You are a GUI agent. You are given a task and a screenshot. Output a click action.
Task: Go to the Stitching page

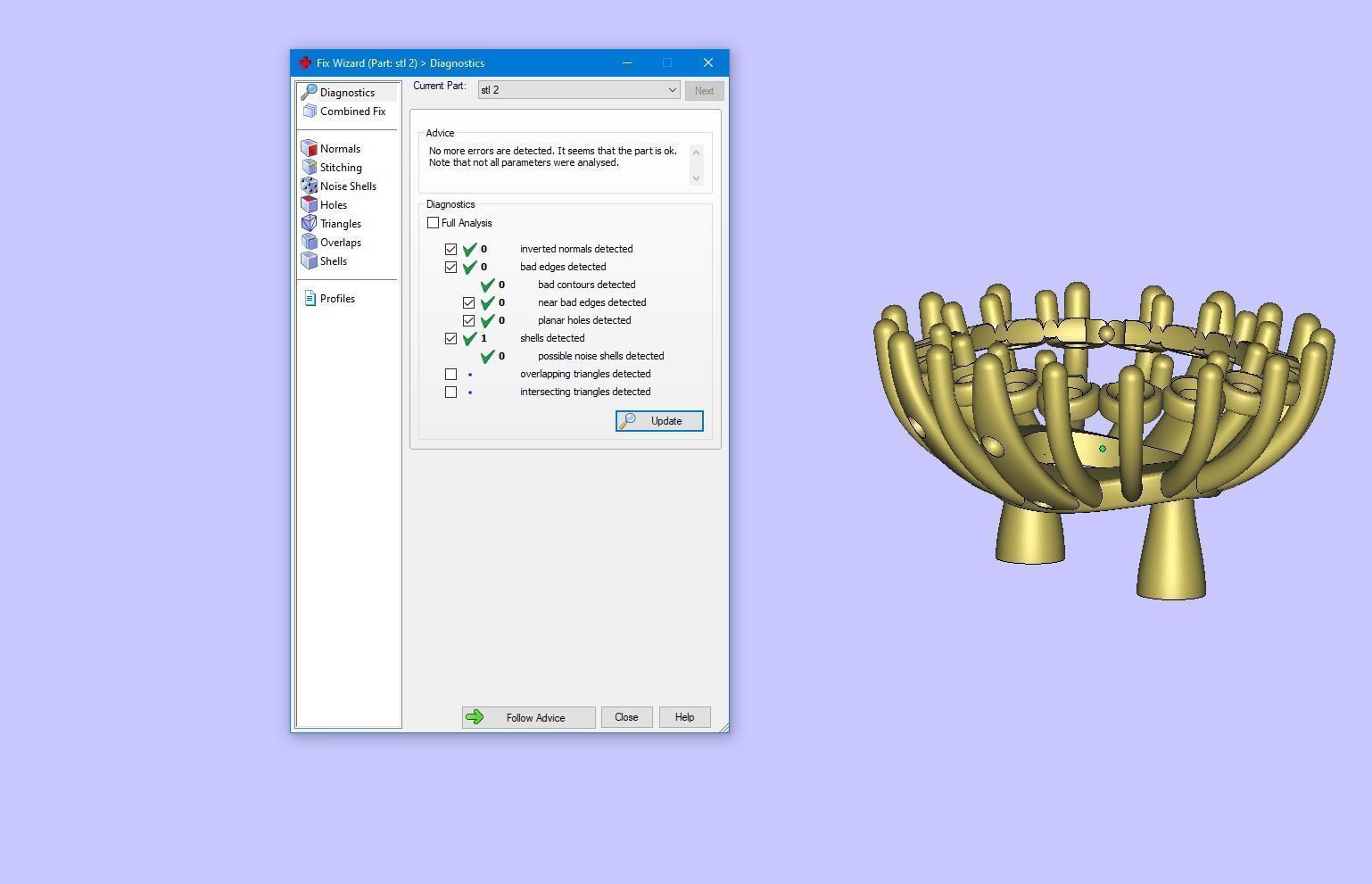pos(341,168)
